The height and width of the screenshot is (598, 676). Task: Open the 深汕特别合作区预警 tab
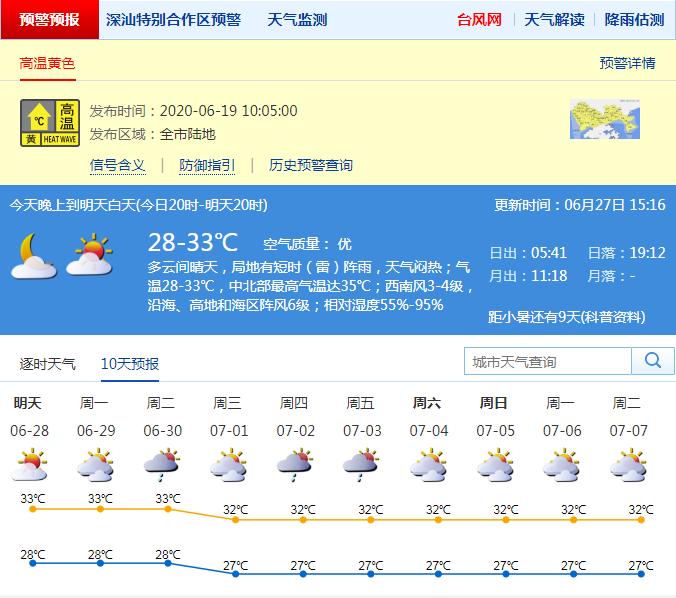173,19
